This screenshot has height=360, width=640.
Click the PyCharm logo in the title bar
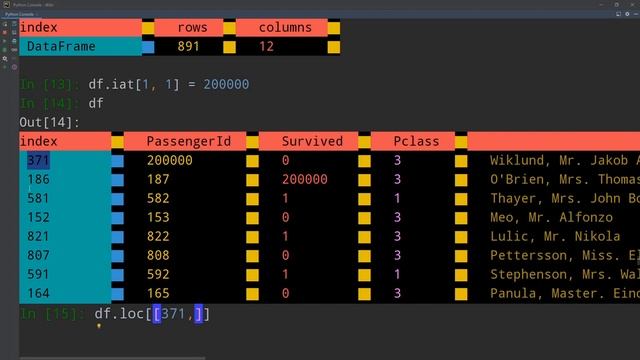click(6, 4)
